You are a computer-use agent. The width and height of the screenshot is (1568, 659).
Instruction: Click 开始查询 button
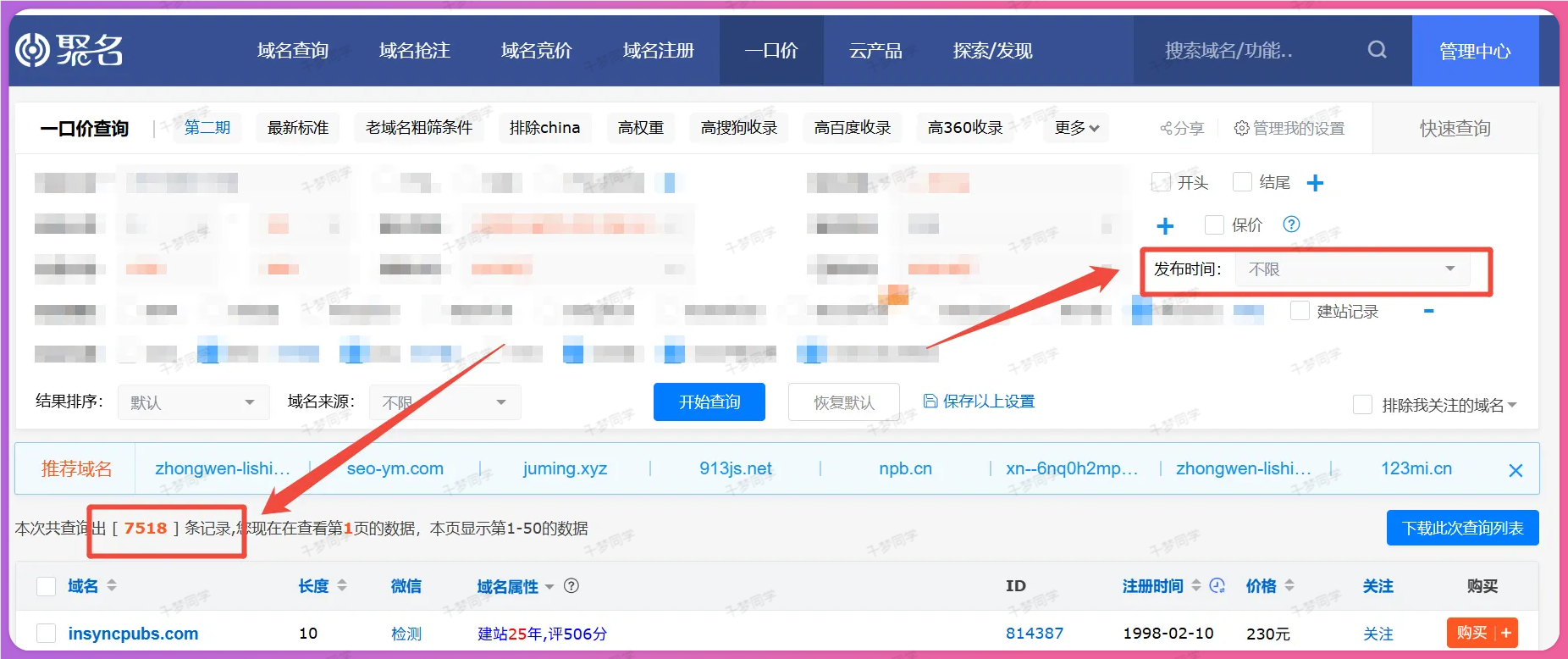709,401
